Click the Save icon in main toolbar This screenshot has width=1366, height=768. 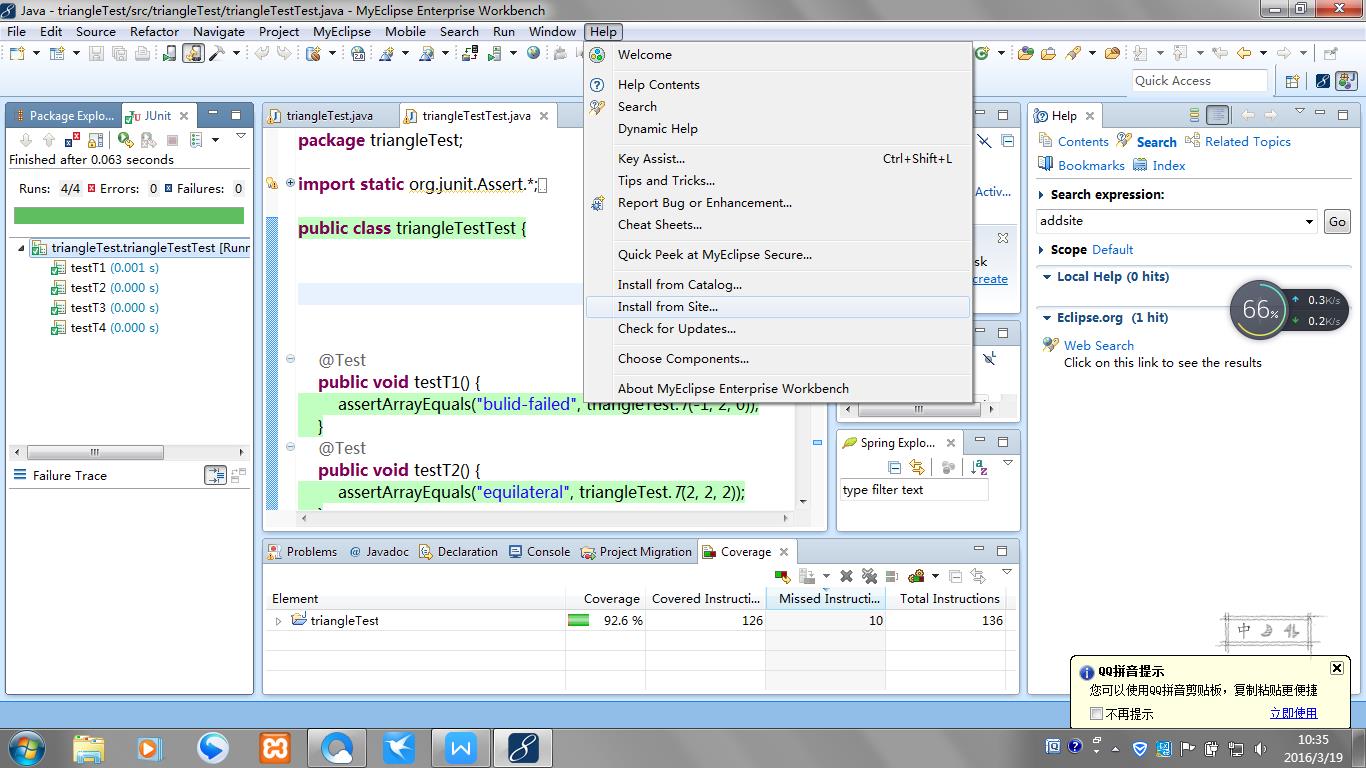coord(96,53)
